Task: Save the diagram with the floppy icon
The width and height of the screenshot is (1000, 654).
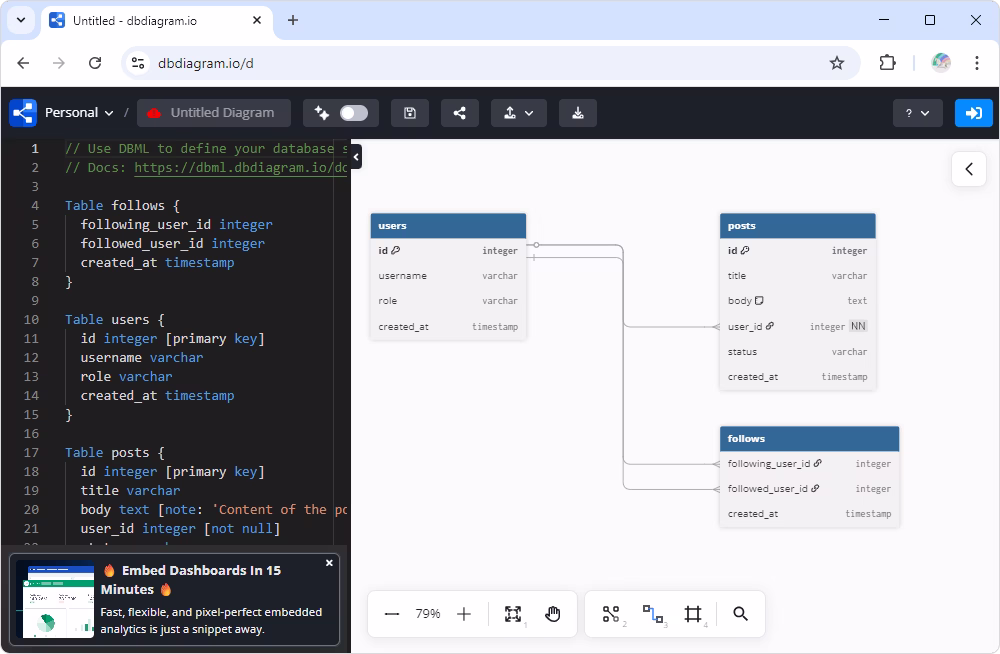Action: pos(410,113)
